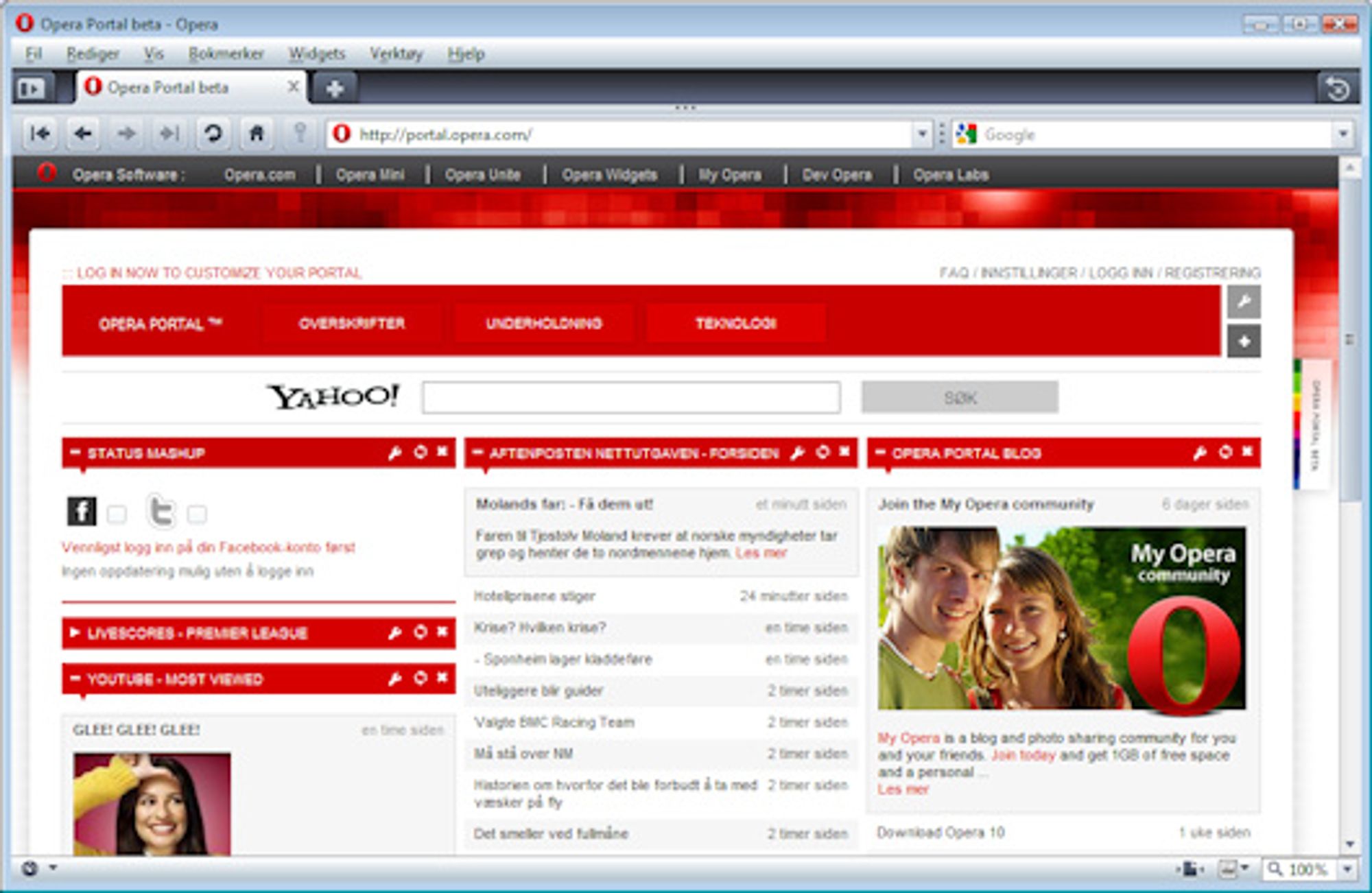Configure Livescores Premier League widget wrench
This screenshot has width=1372, height=893.
(394, 633)
